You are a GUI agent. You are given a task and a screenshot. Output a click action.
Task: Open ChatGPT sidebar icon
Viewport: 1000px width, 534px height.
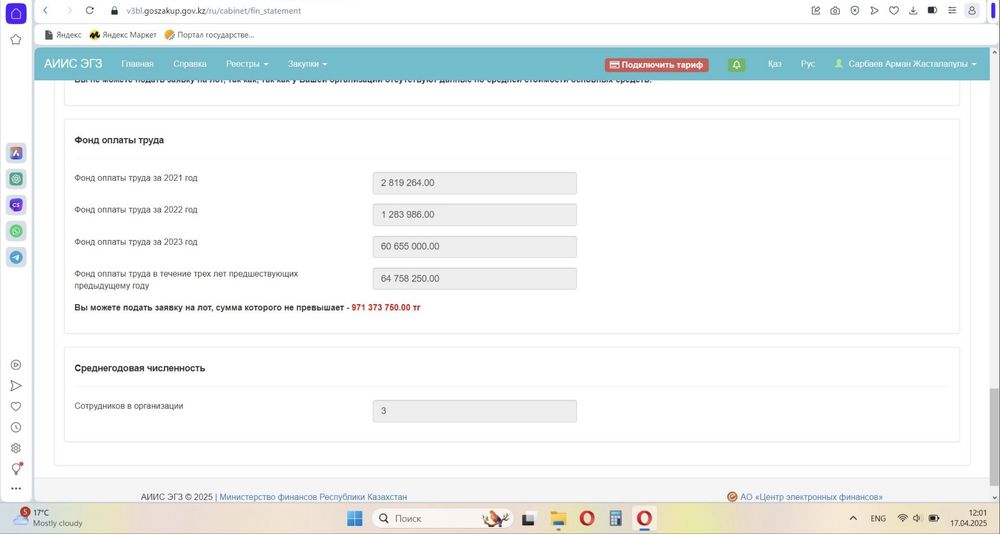tap(17, 179)
